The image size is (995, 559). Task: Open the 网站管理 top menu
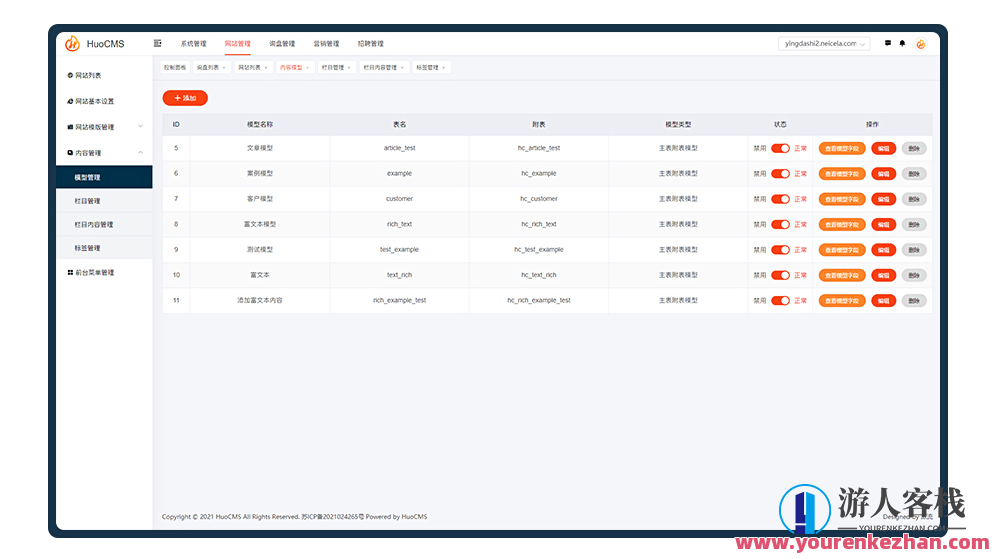[237, 44]
